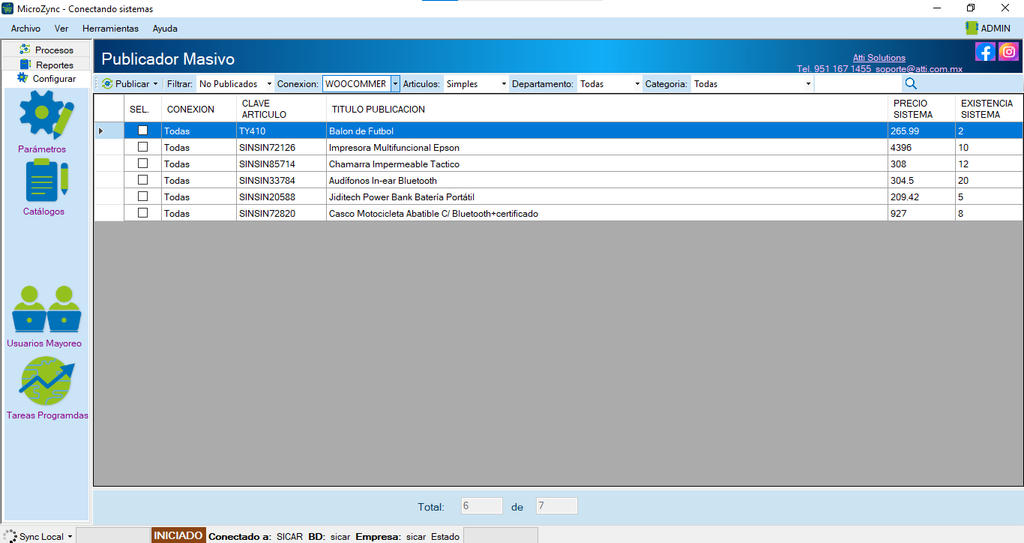Select the SINSIN72126 article key cell

[x=281, y=147]
